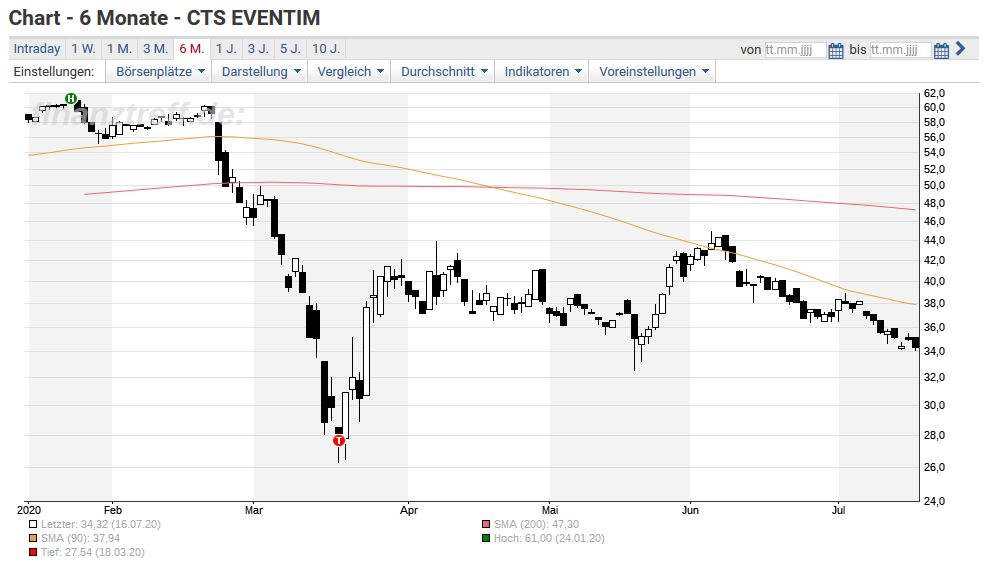This screenshot has height=573, width=990.
Task: Click the green H high marker on chart
Action: tap(71, 98)
